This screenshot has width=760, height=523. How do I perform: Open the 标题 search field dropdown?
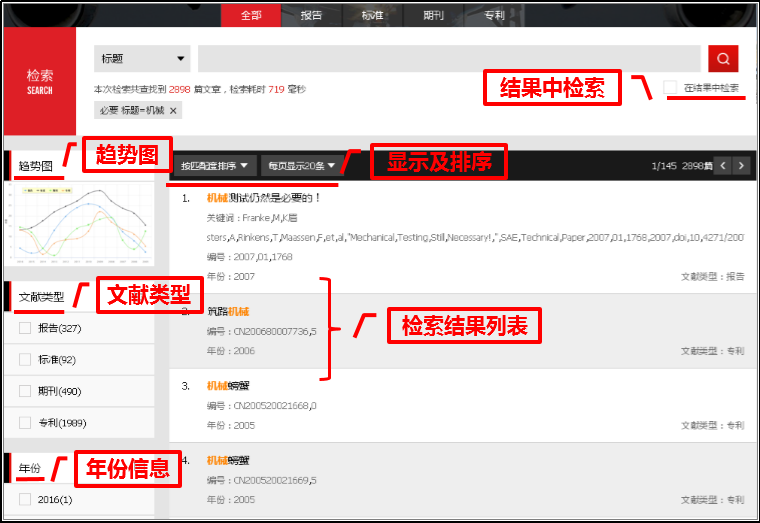pyautogui.click(x=142, y=59)
